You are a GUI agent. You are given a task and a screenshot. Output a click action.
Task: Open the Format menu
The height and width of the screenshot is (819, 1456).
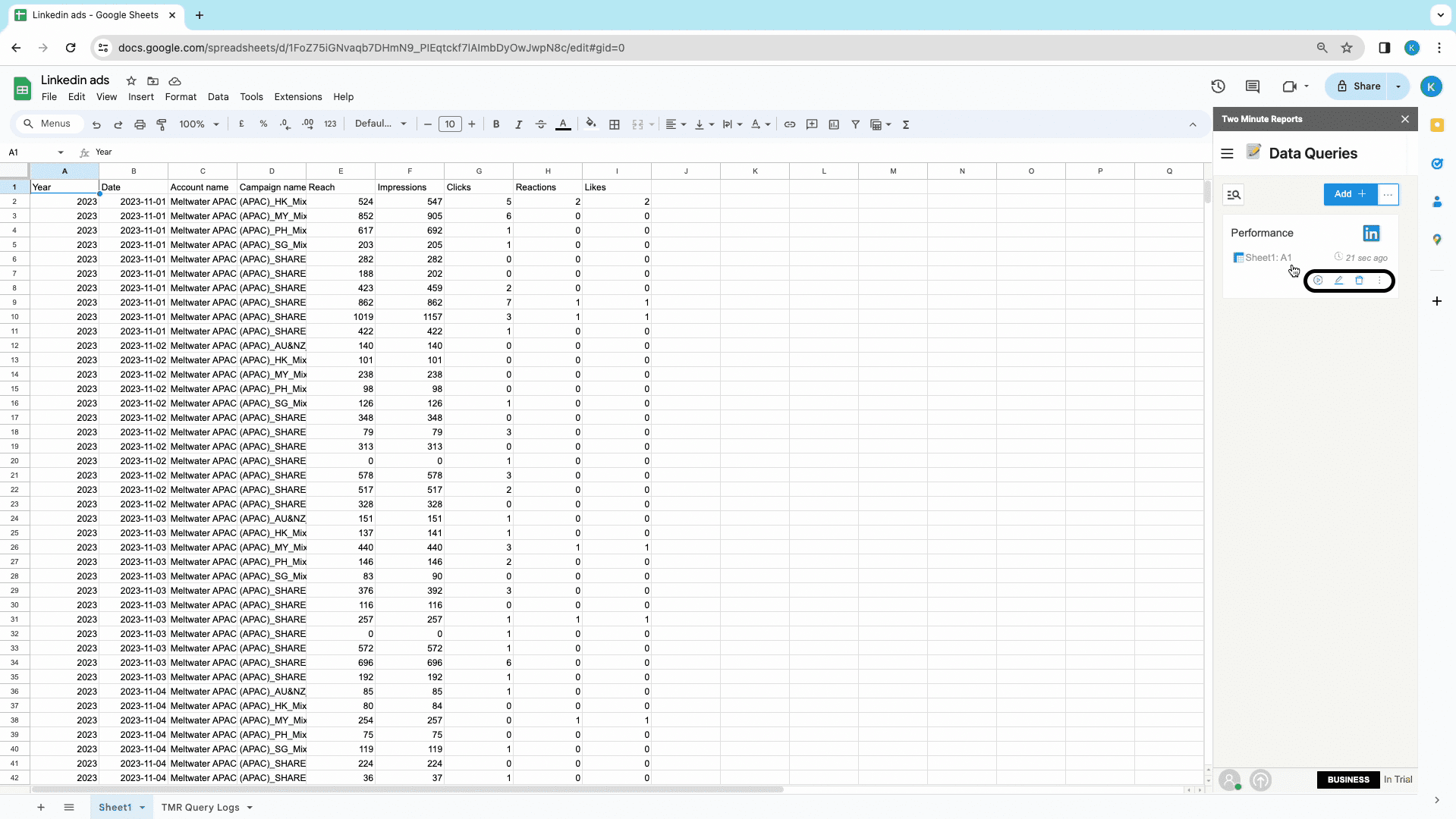[181, 97]
